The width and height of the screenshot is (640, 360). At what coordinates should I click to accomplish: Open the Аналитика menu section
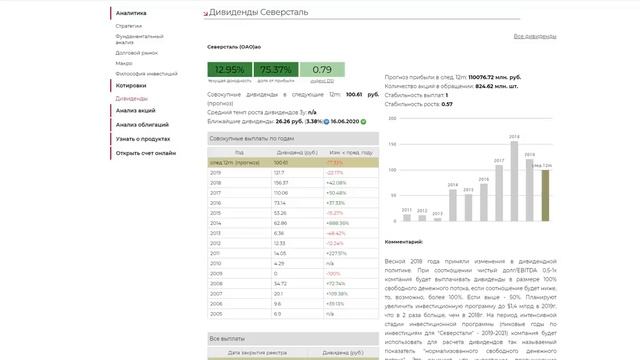[131, 13]
